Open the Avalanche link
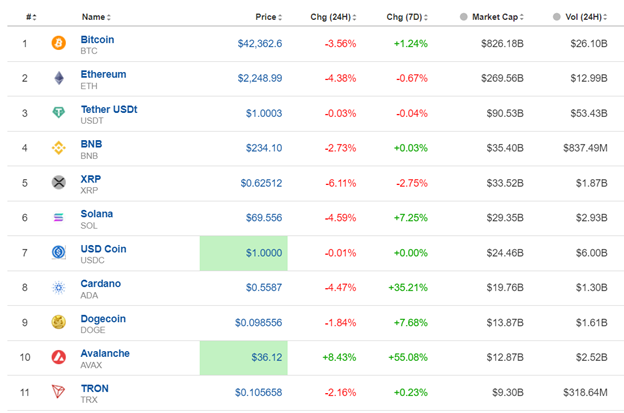This screenshot has width=624, height=413. coord(105,353)
